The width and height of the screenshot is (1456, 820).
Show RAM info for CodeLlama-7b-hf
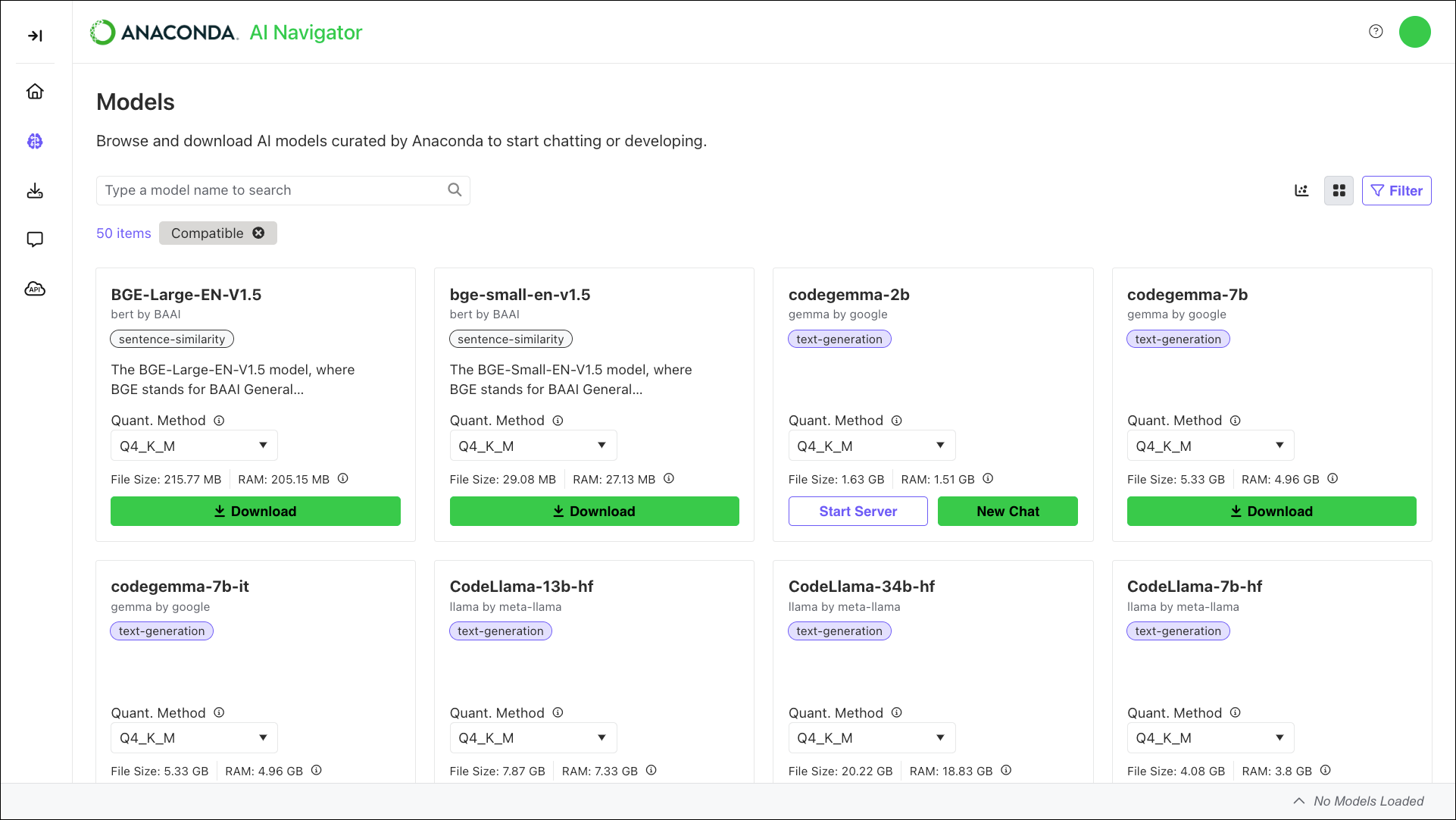[x=1325, y=770]
